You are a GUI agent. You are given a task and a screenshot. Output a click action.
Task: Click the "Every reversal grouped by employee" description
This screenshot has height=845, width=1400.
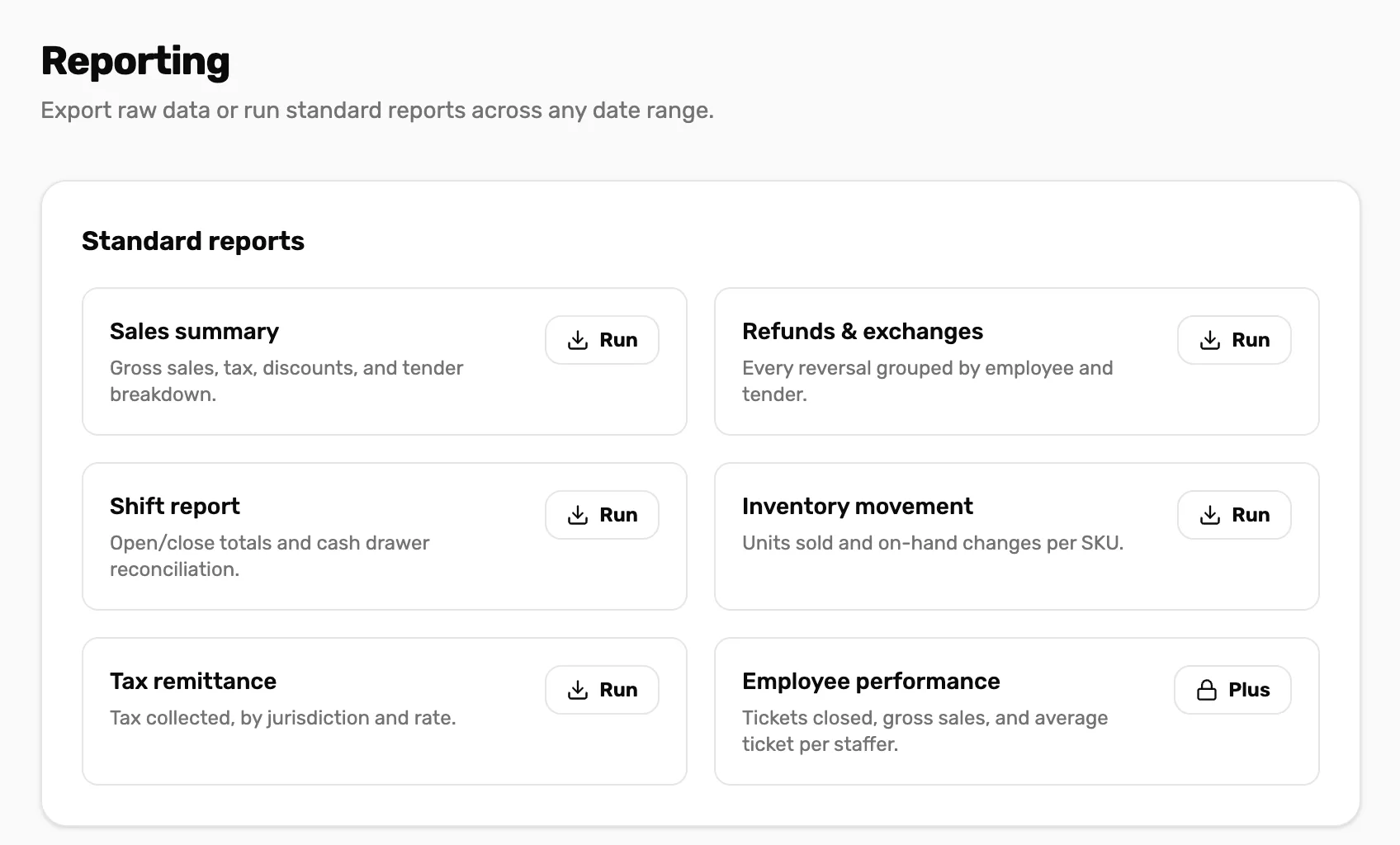coord(928,381)
